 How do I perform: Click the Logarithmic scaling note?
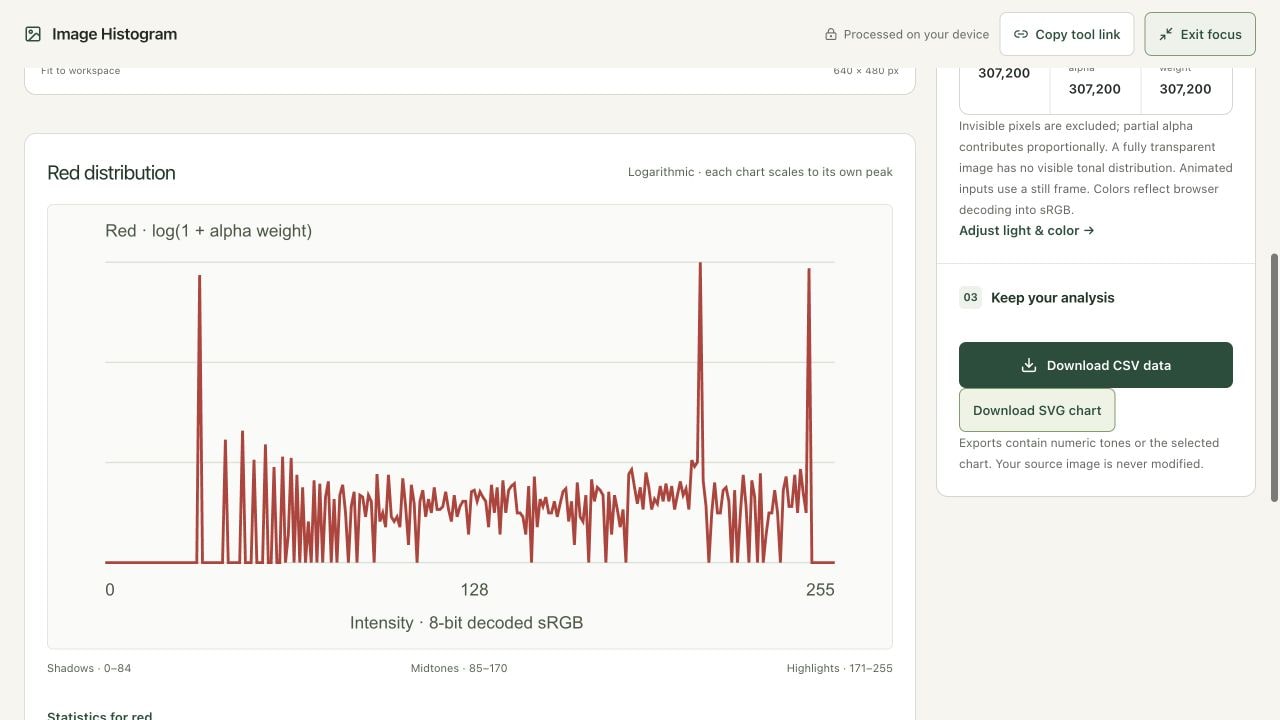(760, 172)
